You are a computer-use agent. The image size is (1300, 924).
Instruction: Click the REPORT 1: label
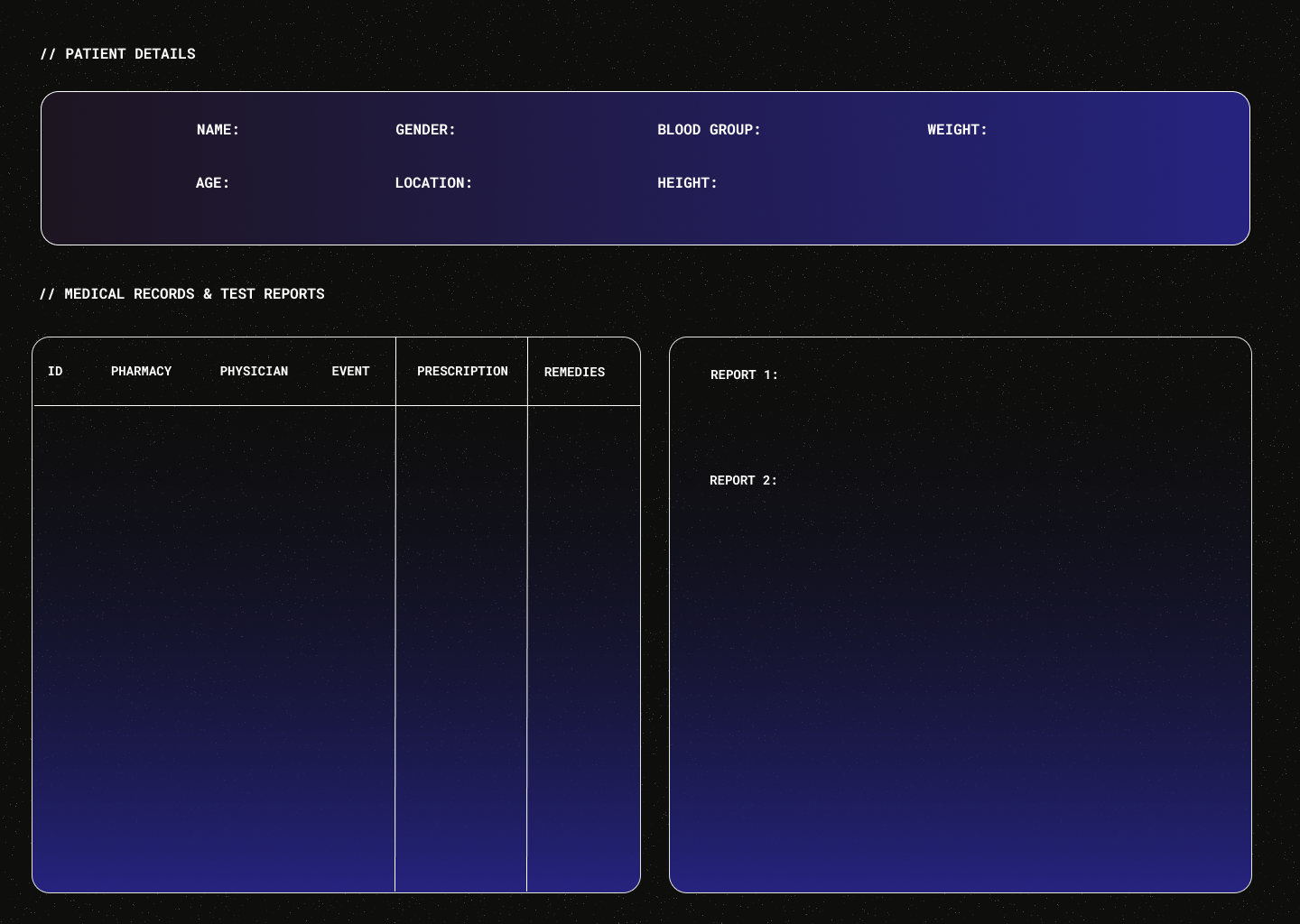coord(744,374)
